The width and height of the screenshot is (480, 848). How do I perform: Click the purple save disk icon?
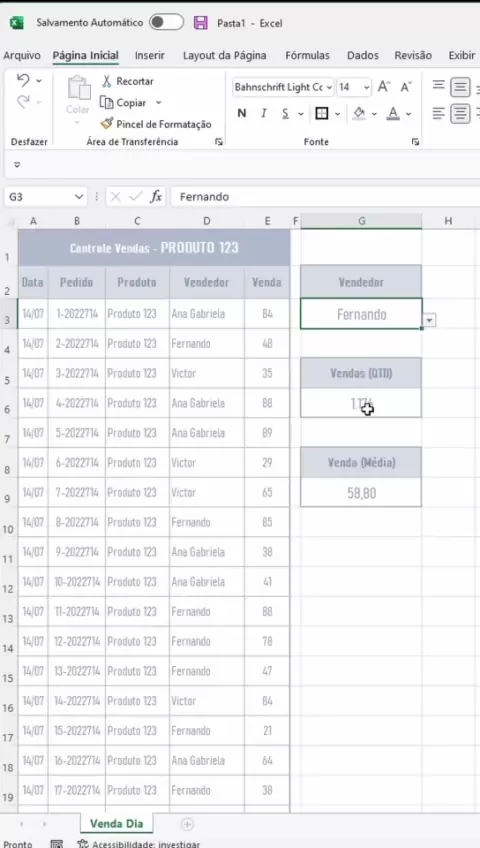coord(201,23)
